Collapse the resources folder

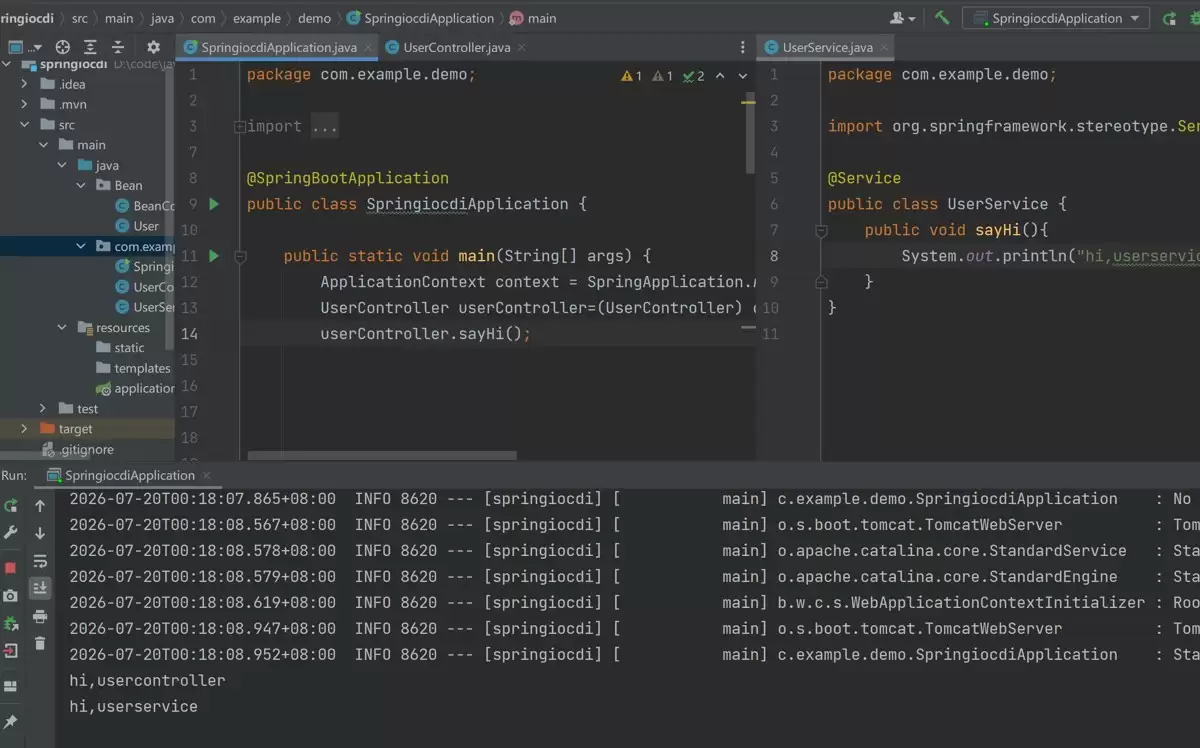[62, 328]
